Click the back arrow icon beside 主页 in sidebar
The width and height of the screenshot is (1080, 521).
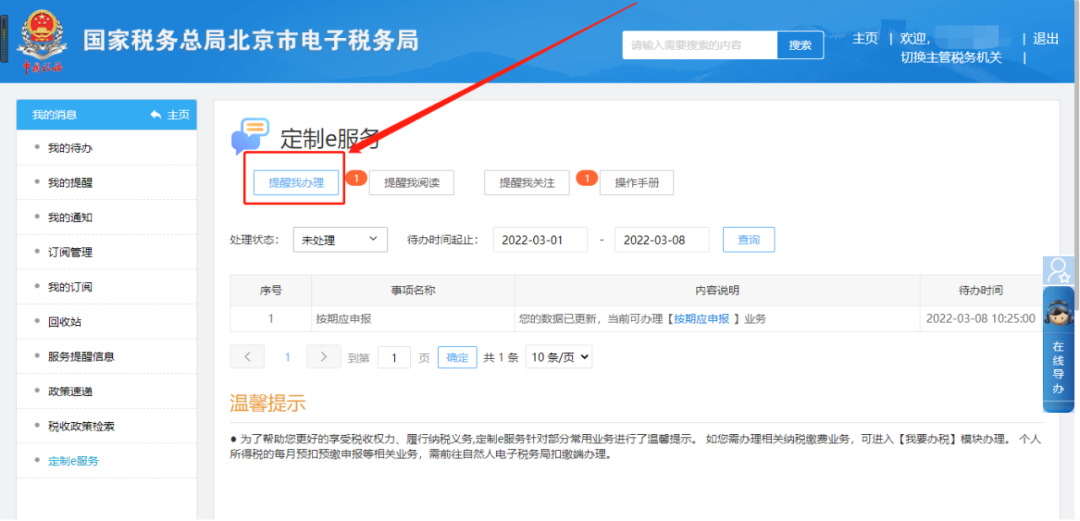tap(156, 115)
